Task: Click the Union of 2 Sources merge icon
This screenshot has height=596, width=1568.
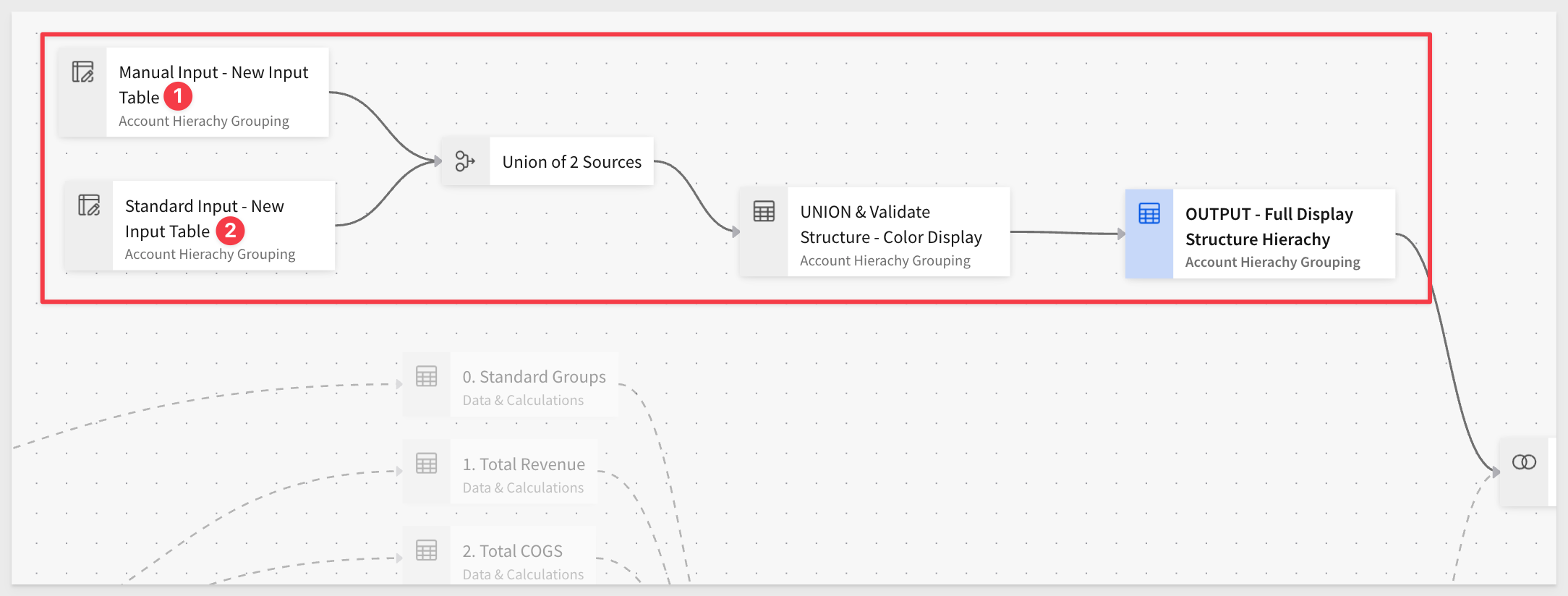Action: (465, 161)
